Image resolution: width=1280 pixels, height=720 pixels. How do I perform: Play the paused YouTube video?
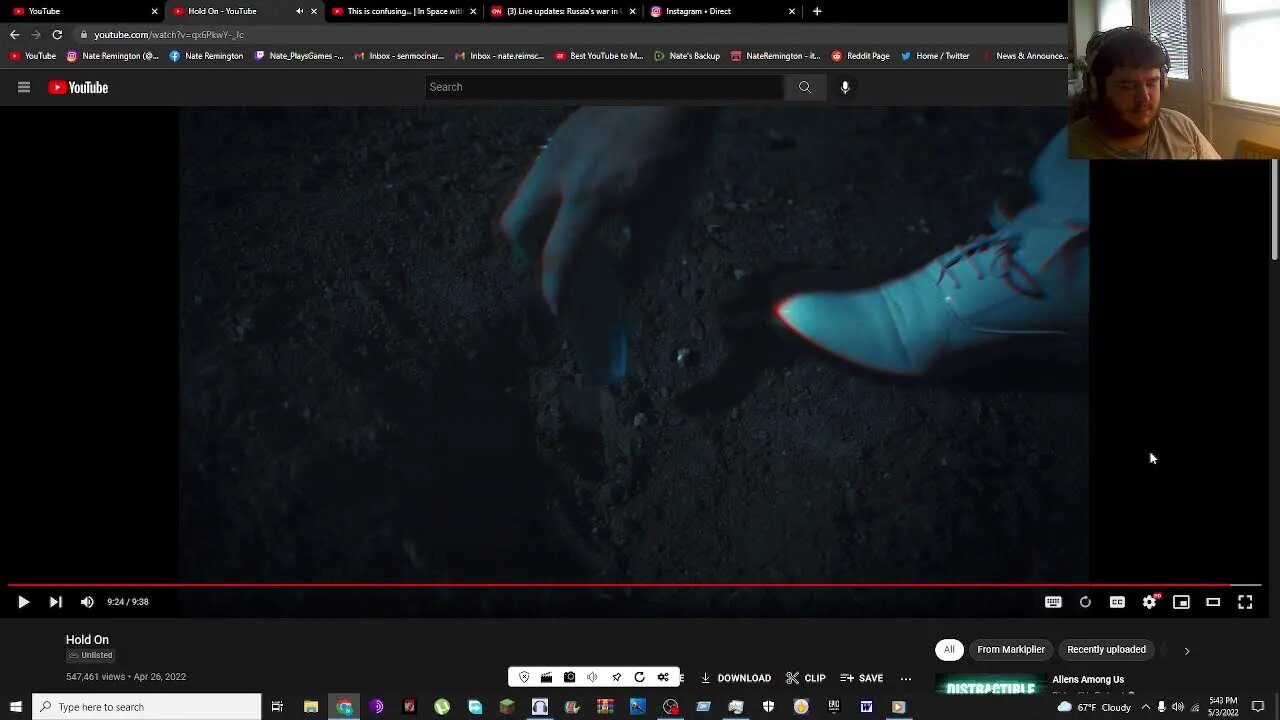point(23,602)
